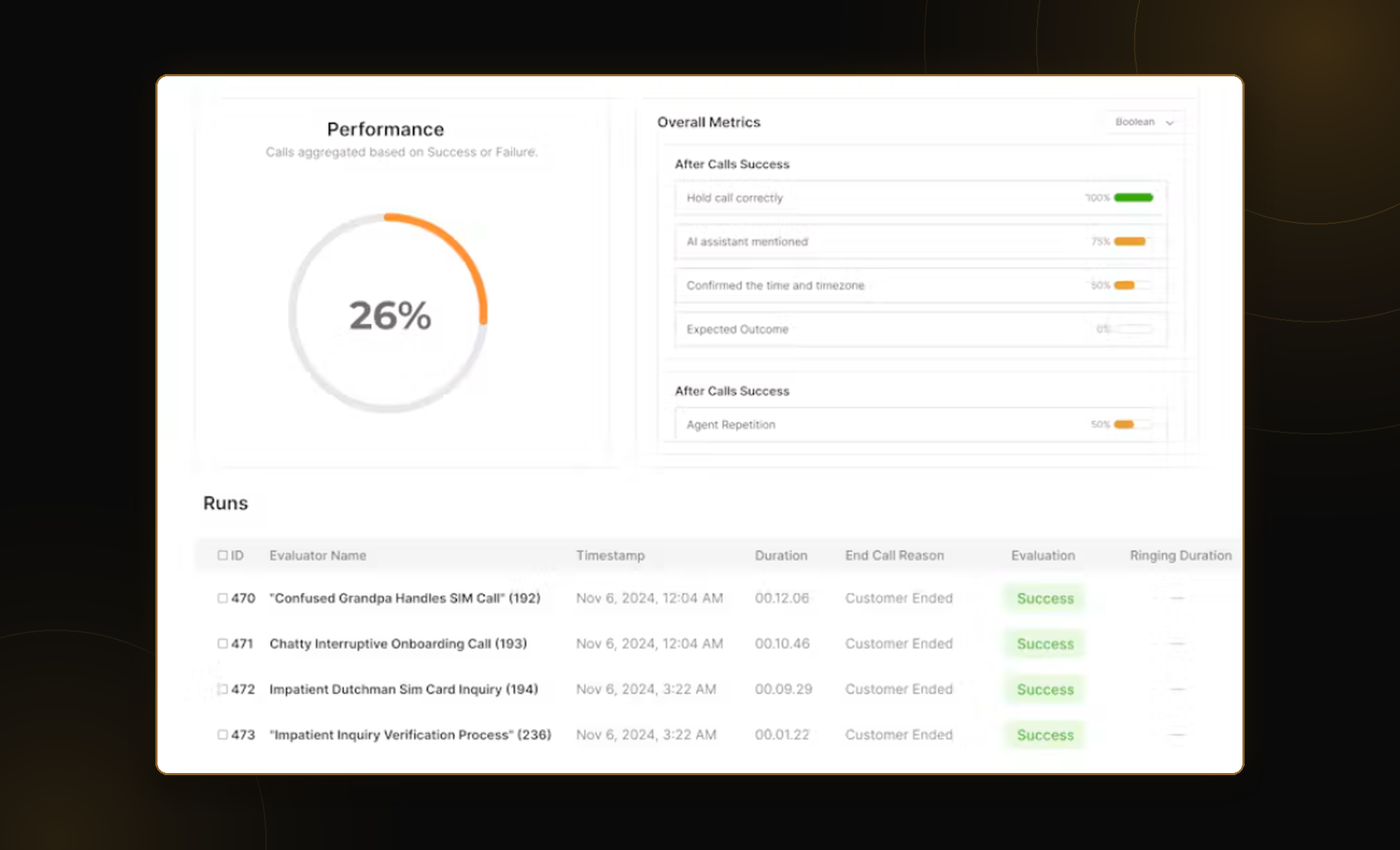Open Chatty Interruptive Onboarding Call (193) run
The width and height of the screenshot is (1400, 850).
pyautogui.click(x=398, y=644)
